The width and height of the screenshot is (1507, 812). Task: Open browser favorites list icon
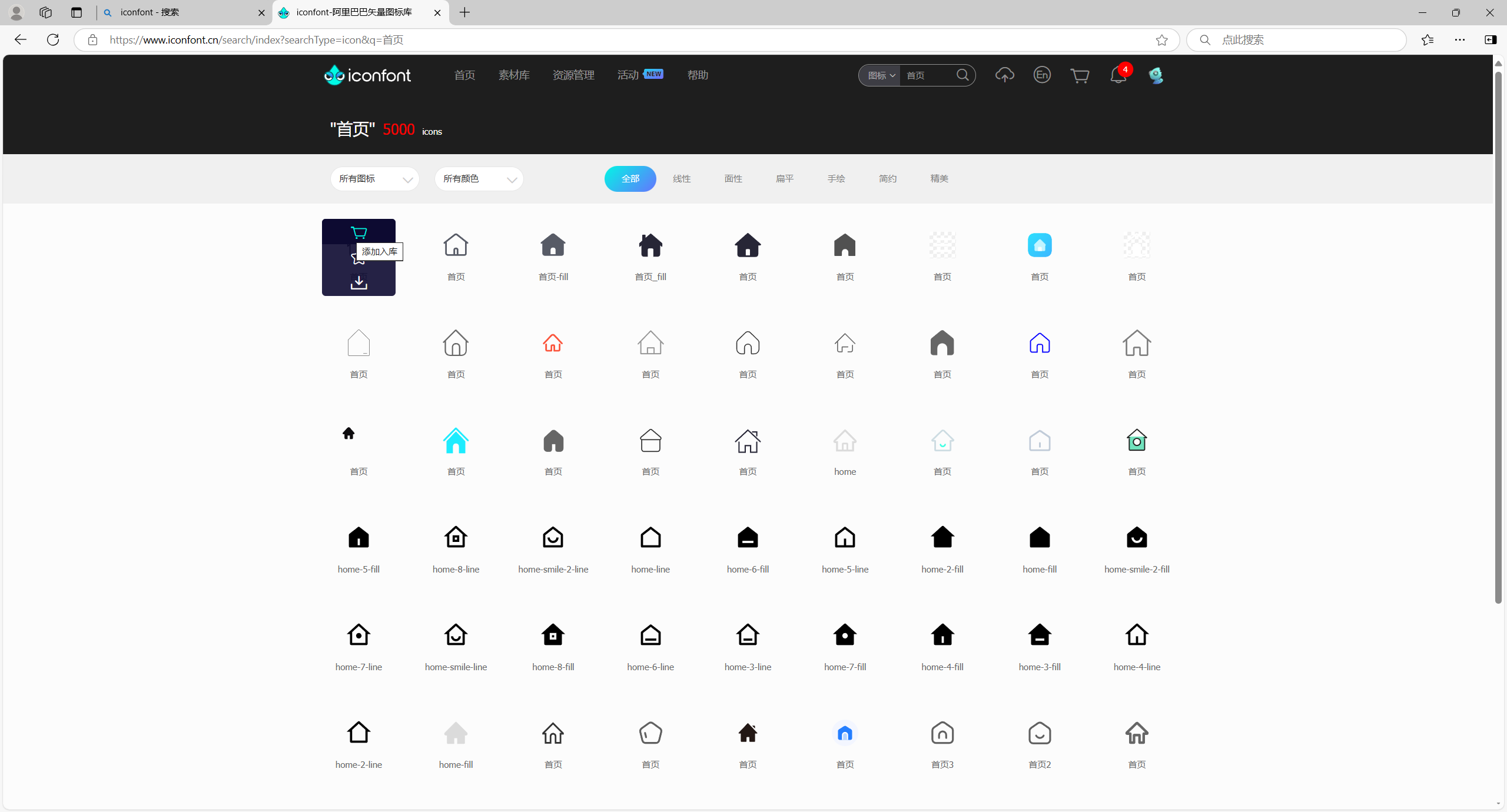(1428, 40)
